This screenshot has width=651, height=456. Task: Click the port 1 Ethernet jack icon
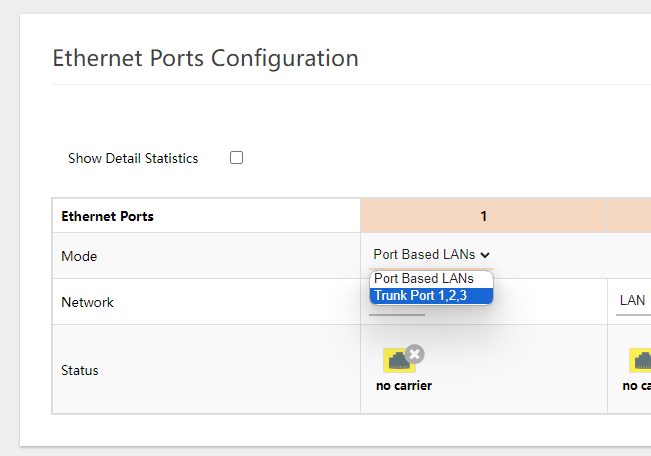[399, 361]
